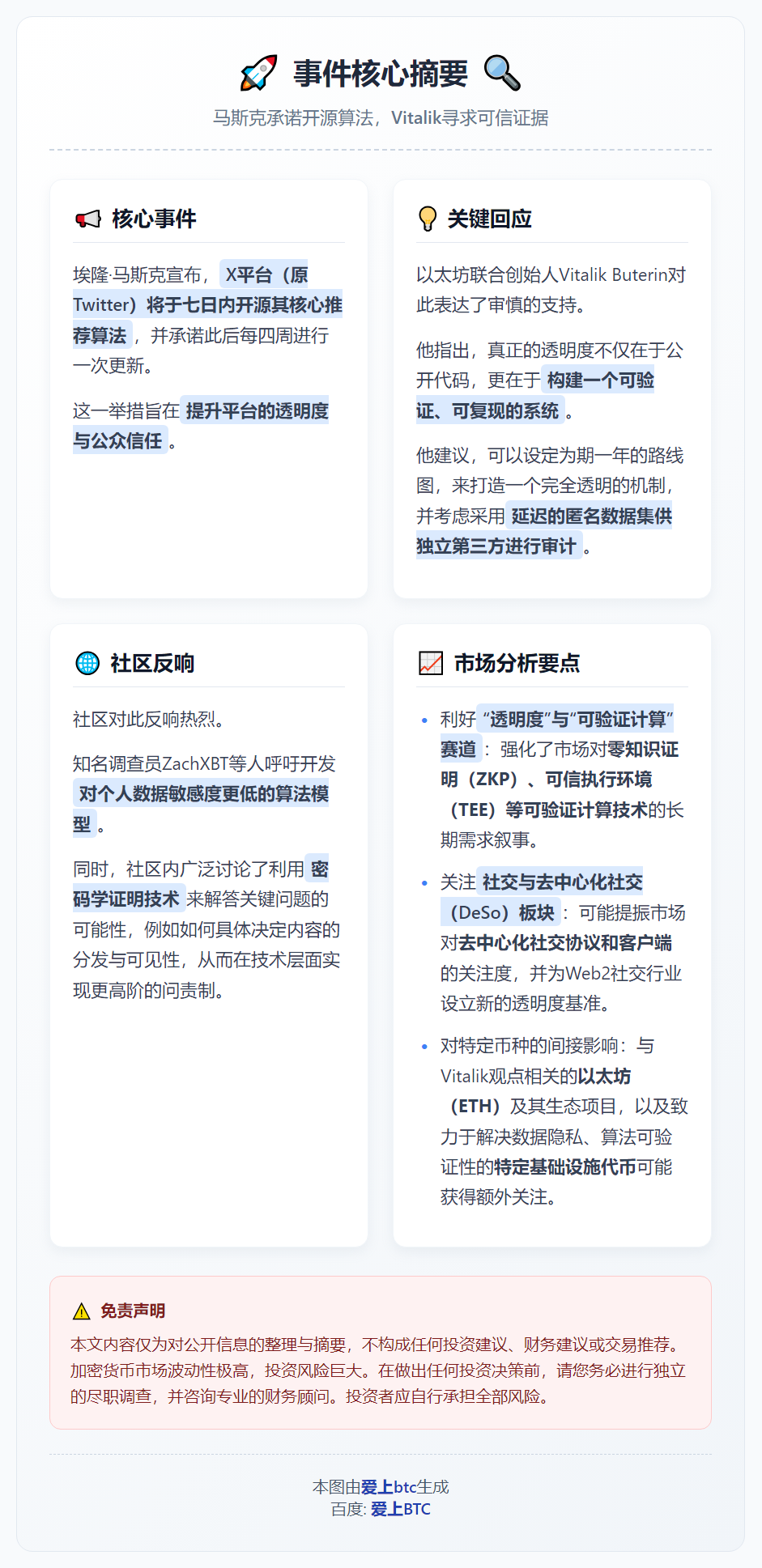This screenshot has height=1568, width=762.
Task: Click the 免责声明 heading
Action: 133,1311
